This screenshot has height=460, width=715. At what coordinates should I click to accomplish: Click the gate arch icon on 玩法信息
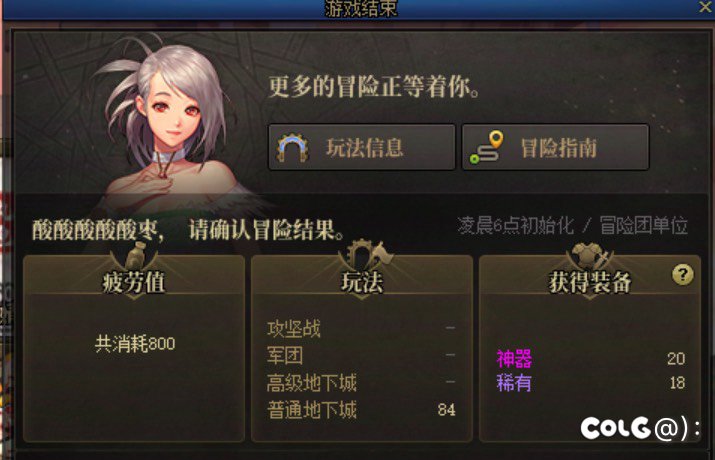pyautogui.click(x=293, y=148)
